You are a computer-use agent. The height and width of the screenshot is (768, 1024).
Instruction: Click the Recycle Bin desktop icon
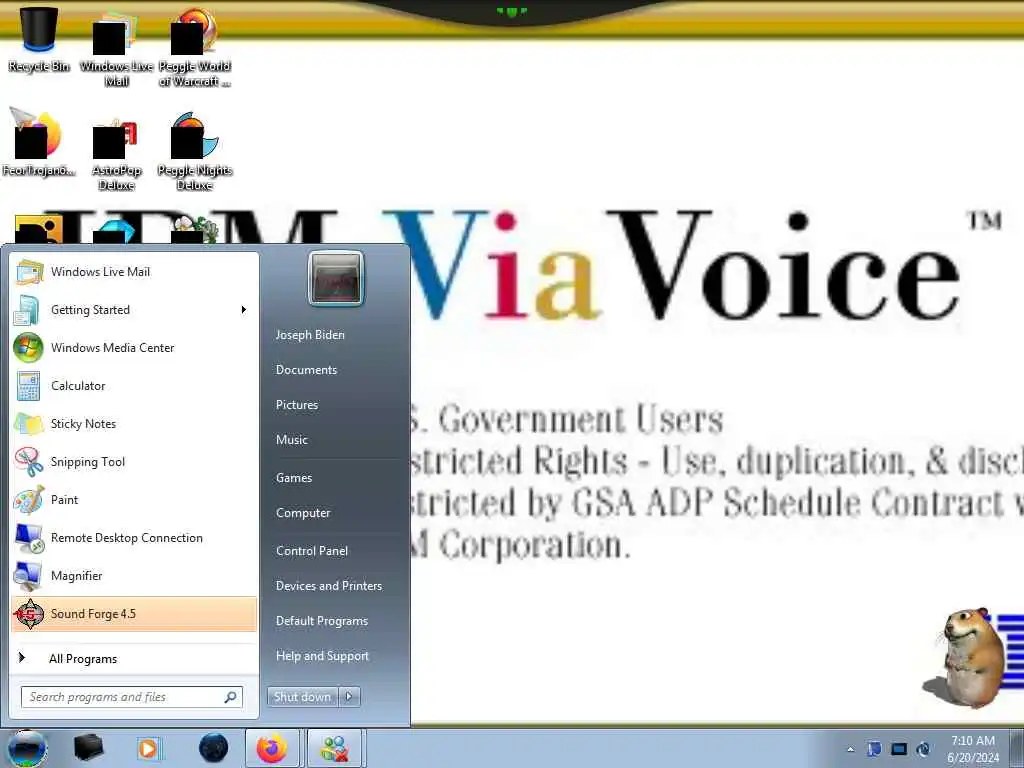click(39, 39)
